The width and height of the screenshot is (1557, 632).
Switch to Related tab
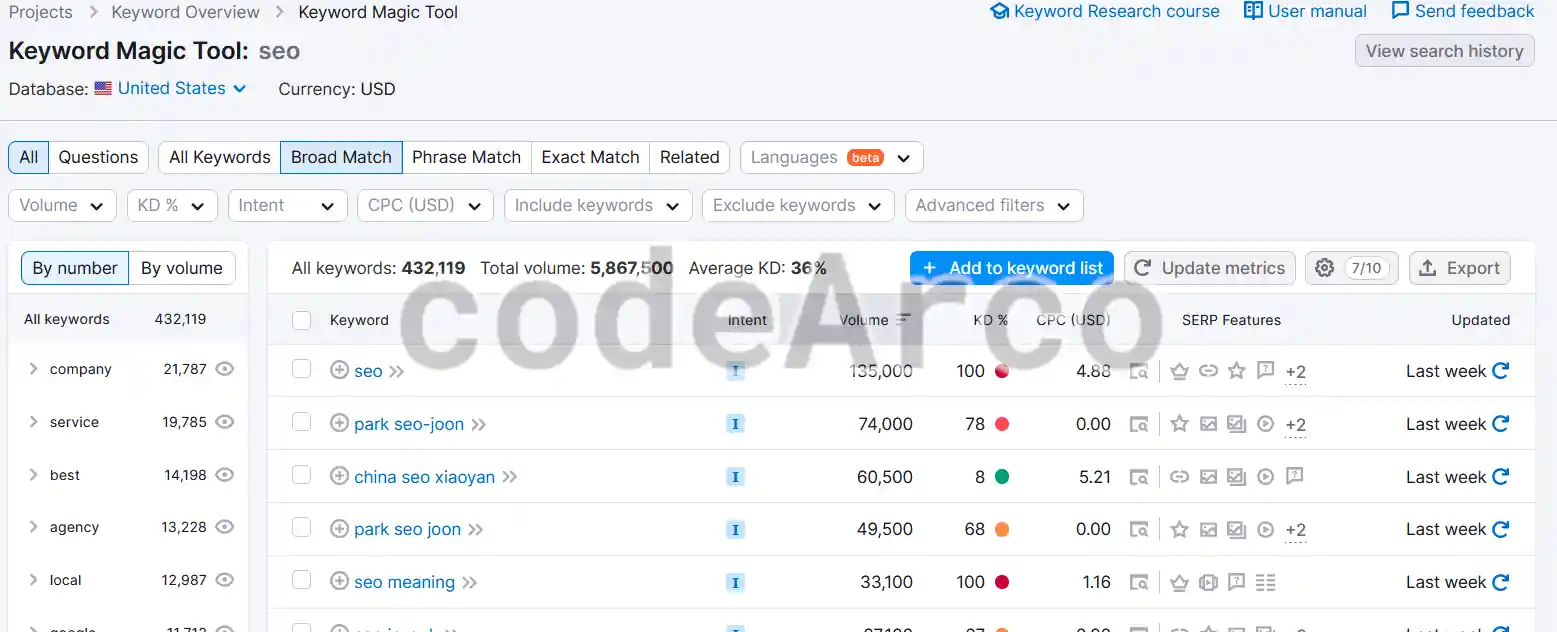689,157
